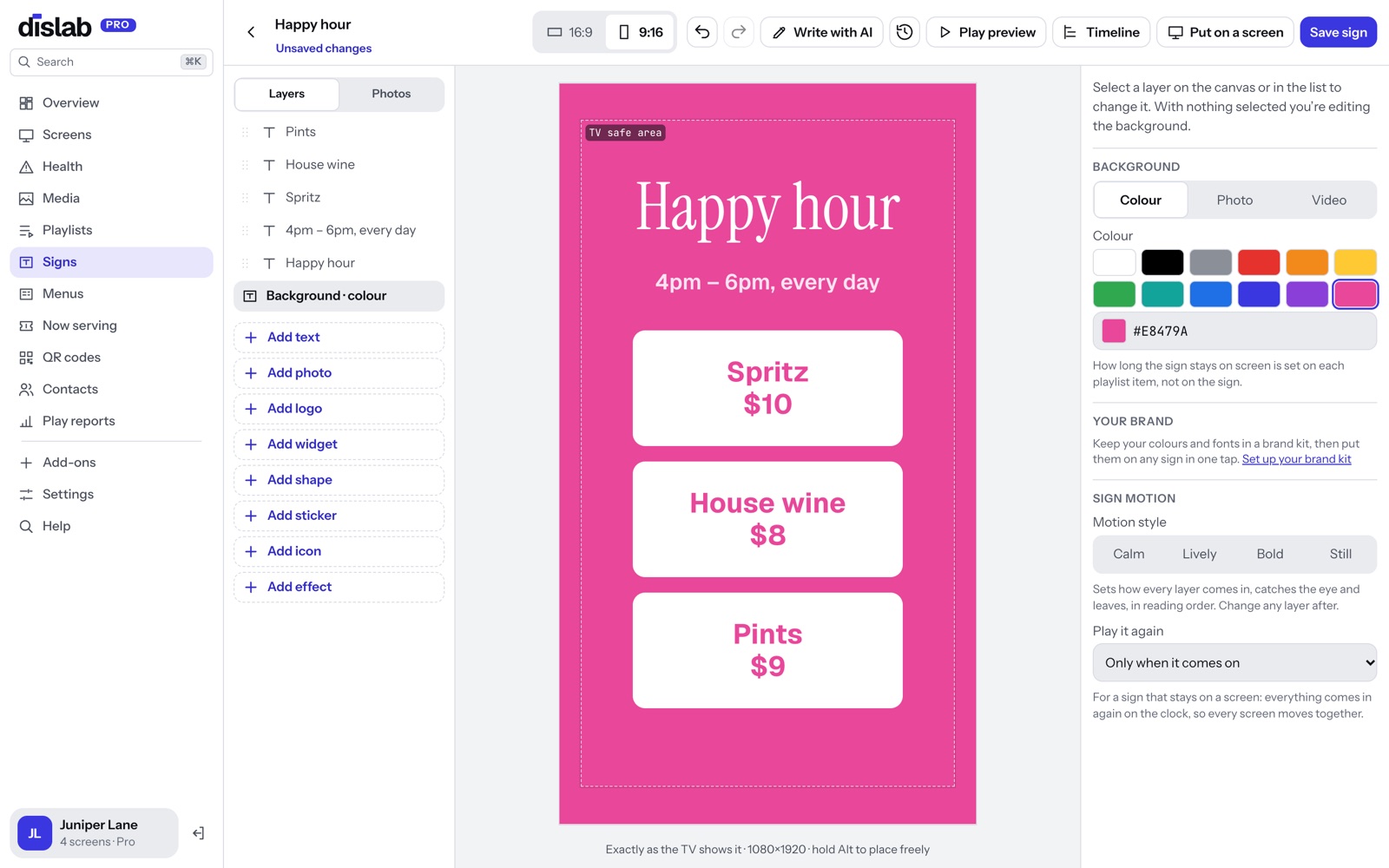Select the Video background tab

pos(1329,200)
